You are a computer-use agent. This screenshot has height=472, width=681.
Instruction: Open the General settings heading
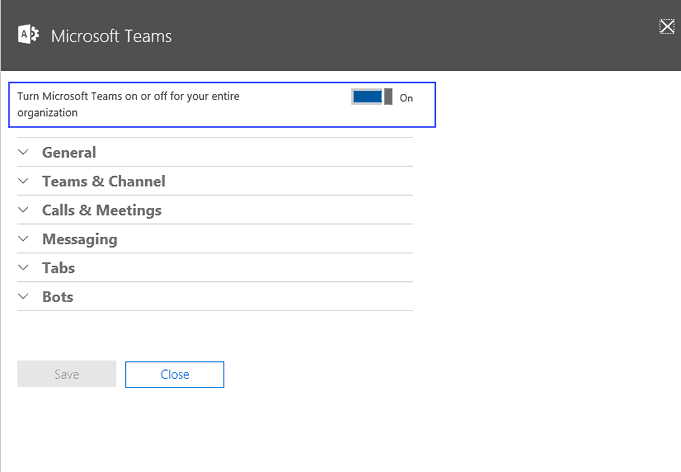(x=69, y=152)
